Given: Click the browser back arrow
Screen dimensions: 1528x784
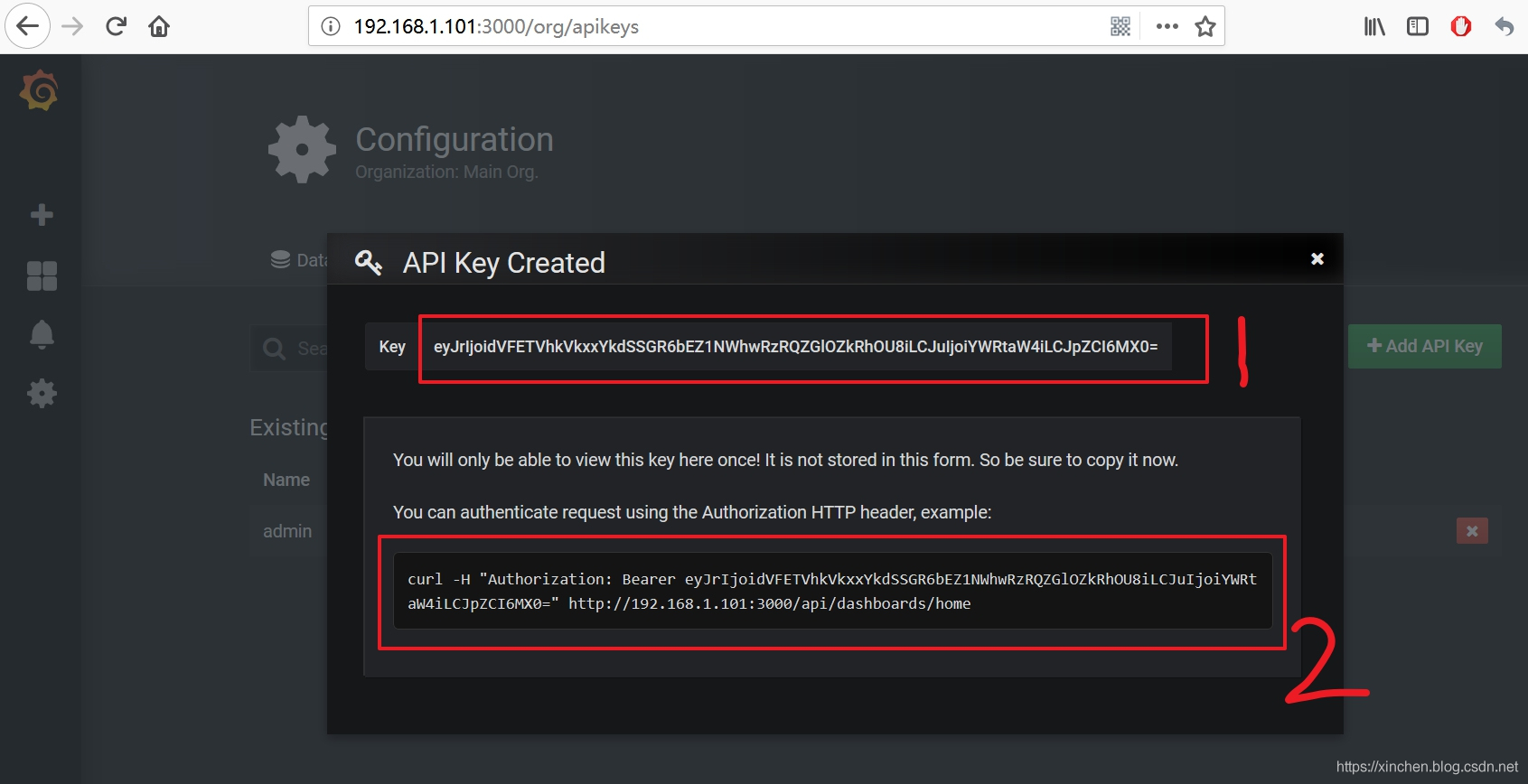Looking at the screenshot, I should 28,26.
